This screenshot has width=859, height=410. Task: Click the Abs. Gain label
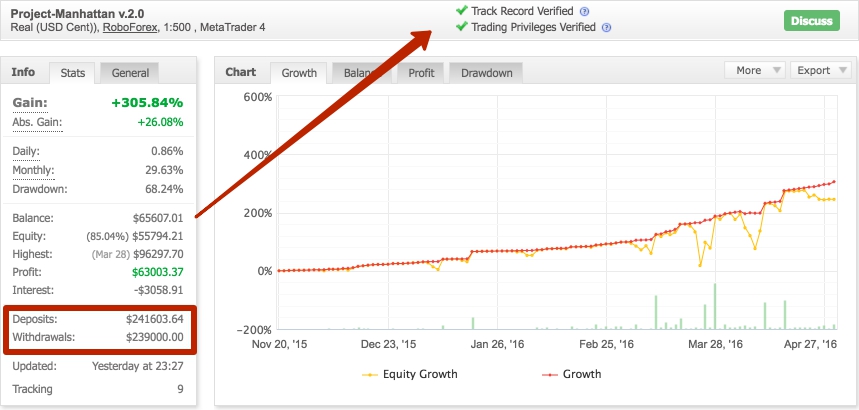point(37,122)
